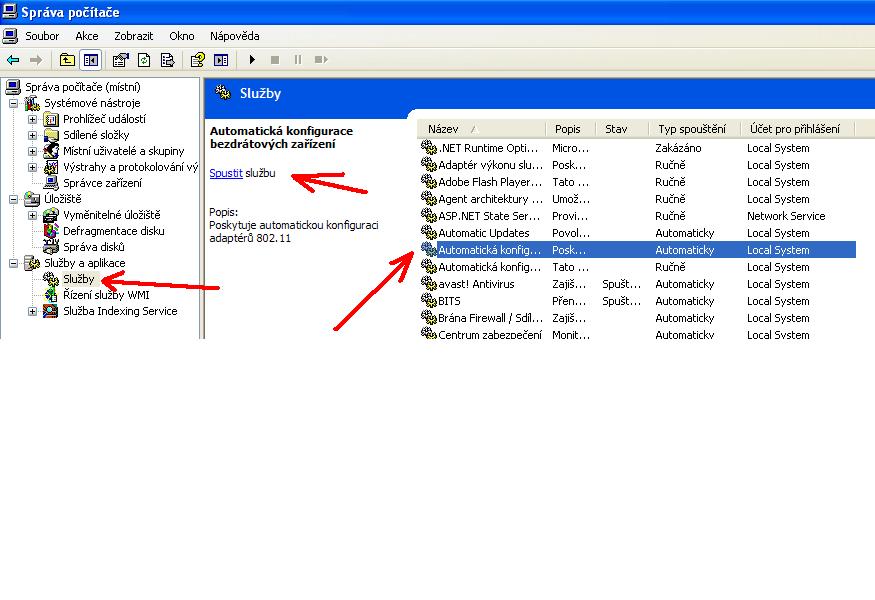Select the Centrum zabezpečení service
Viewport: 875px width, 600px height.
pos(637,334)
